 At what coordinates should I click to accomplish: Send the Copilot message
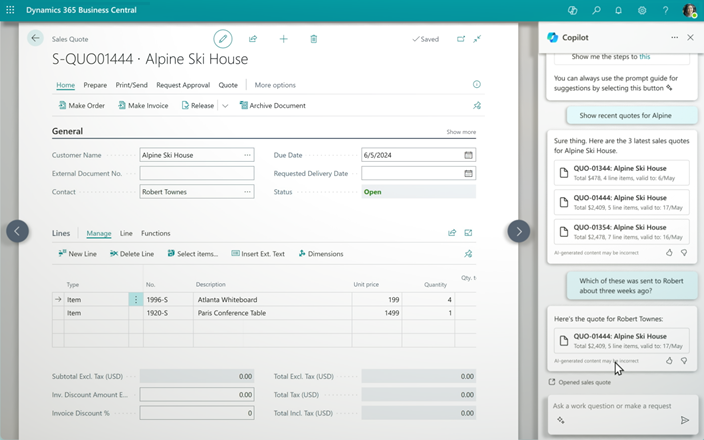(x=685, y=420)
